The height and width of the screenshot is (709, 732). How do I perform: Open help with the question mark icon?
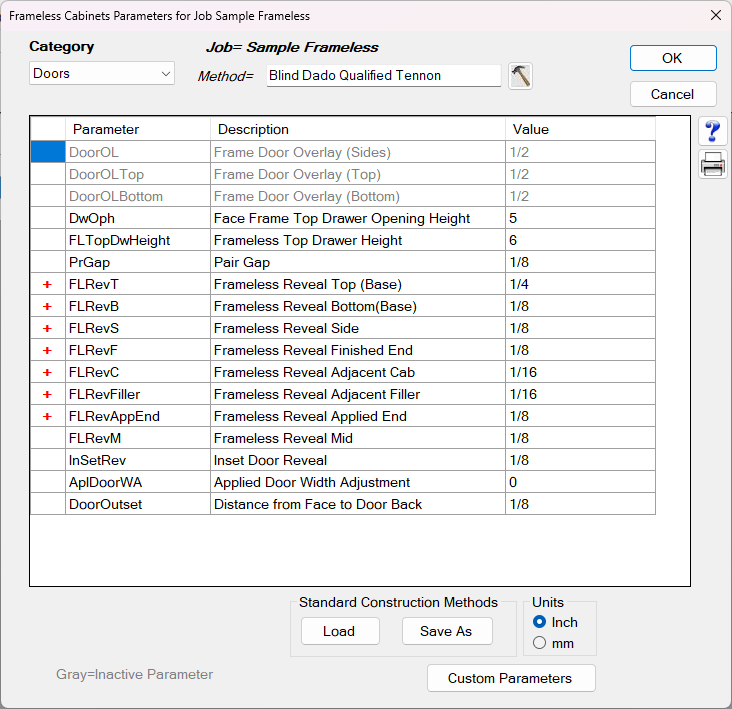[x=713, y=132]
